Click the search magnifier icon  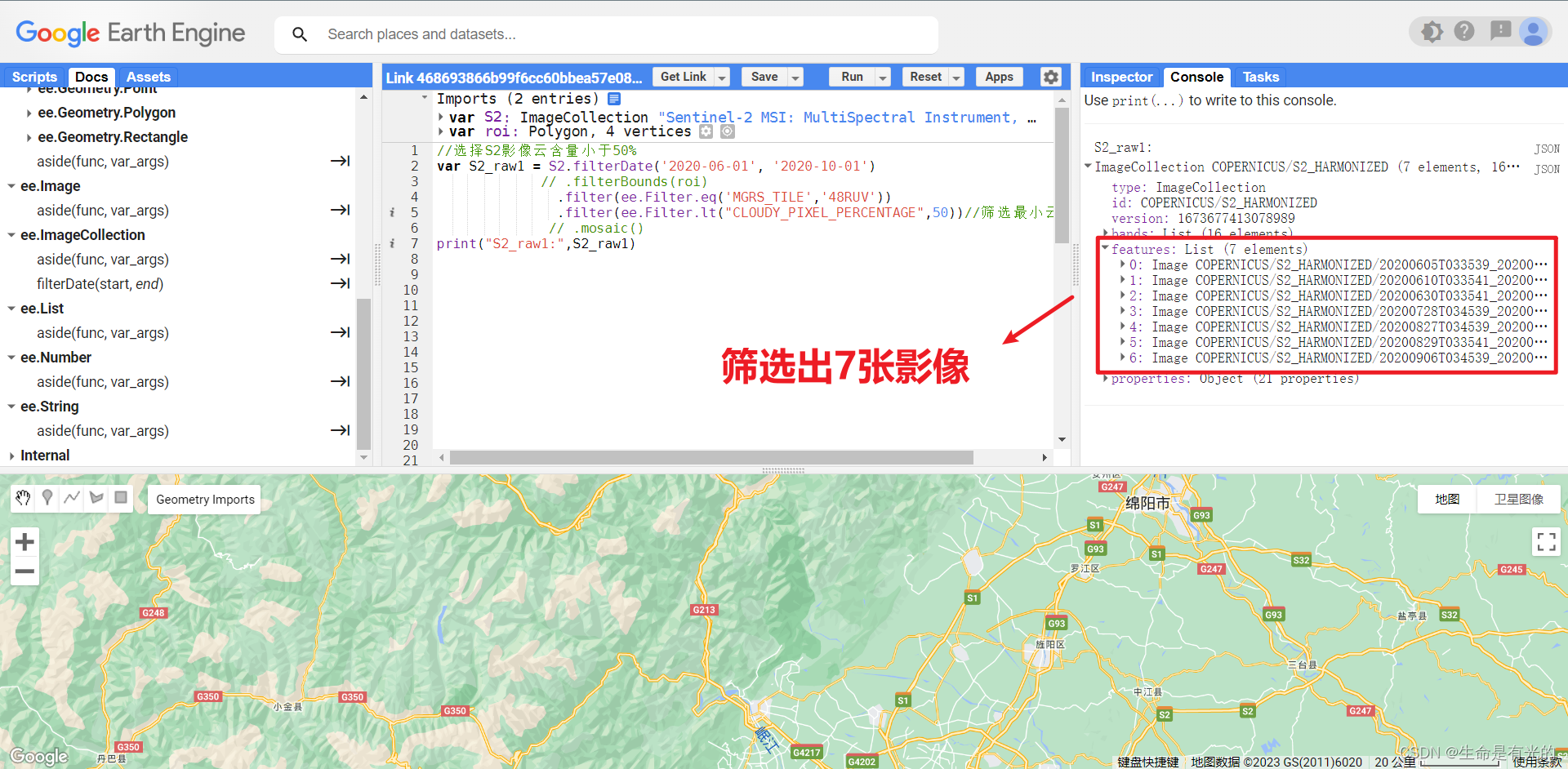(300, 34)
